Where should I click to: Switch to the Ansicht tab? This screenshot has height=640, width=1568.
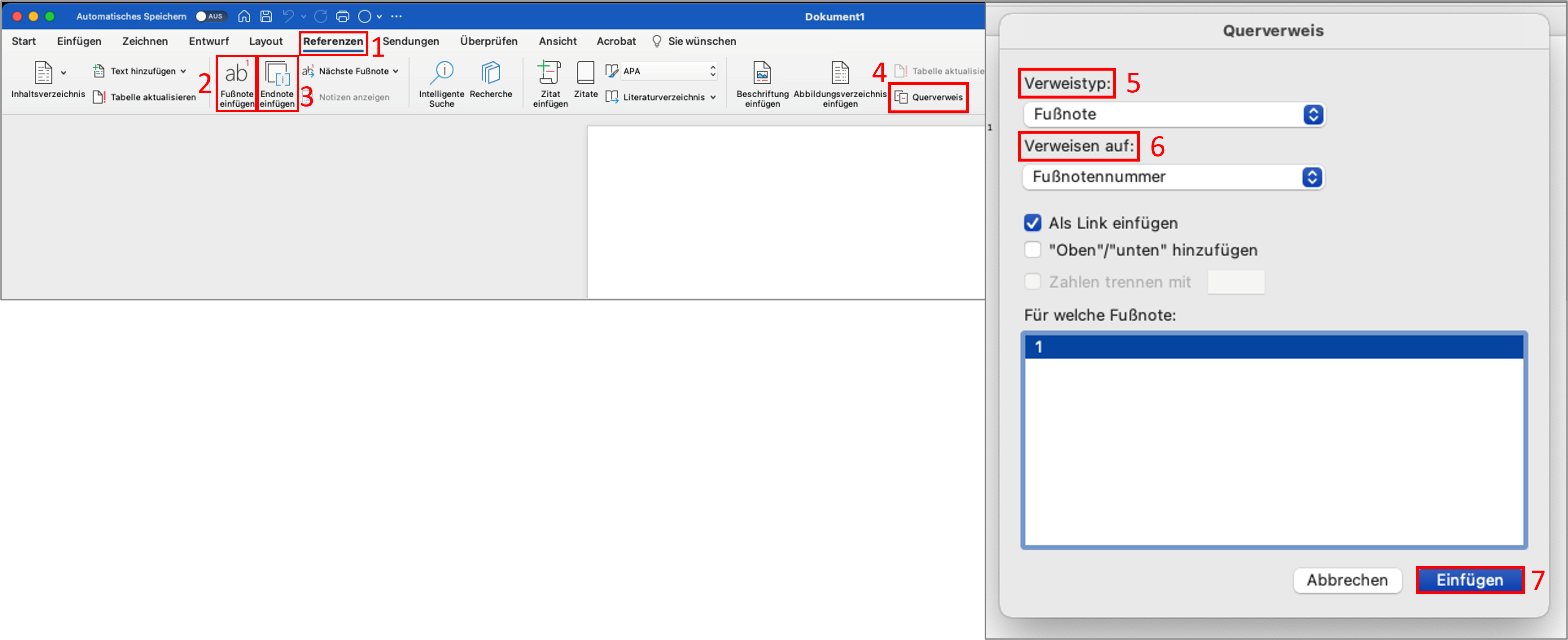click(x=558, y=41)
